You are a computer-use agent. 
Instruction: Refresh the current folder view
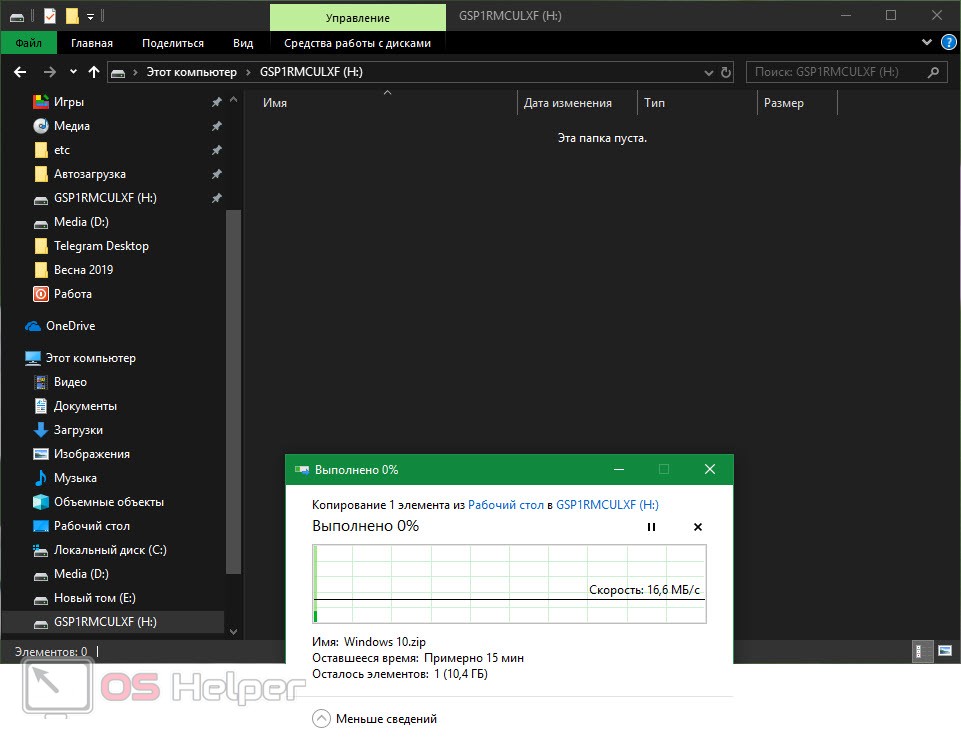coord(727,72)
